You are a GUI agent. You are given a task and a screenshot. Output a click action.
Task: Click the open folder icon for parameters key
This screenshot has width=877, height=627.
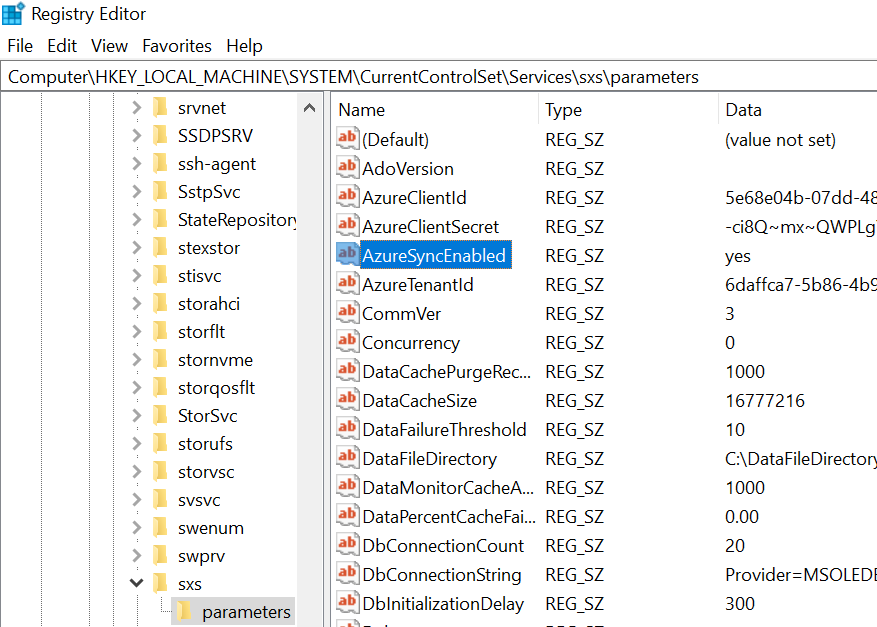click(184, 612)
